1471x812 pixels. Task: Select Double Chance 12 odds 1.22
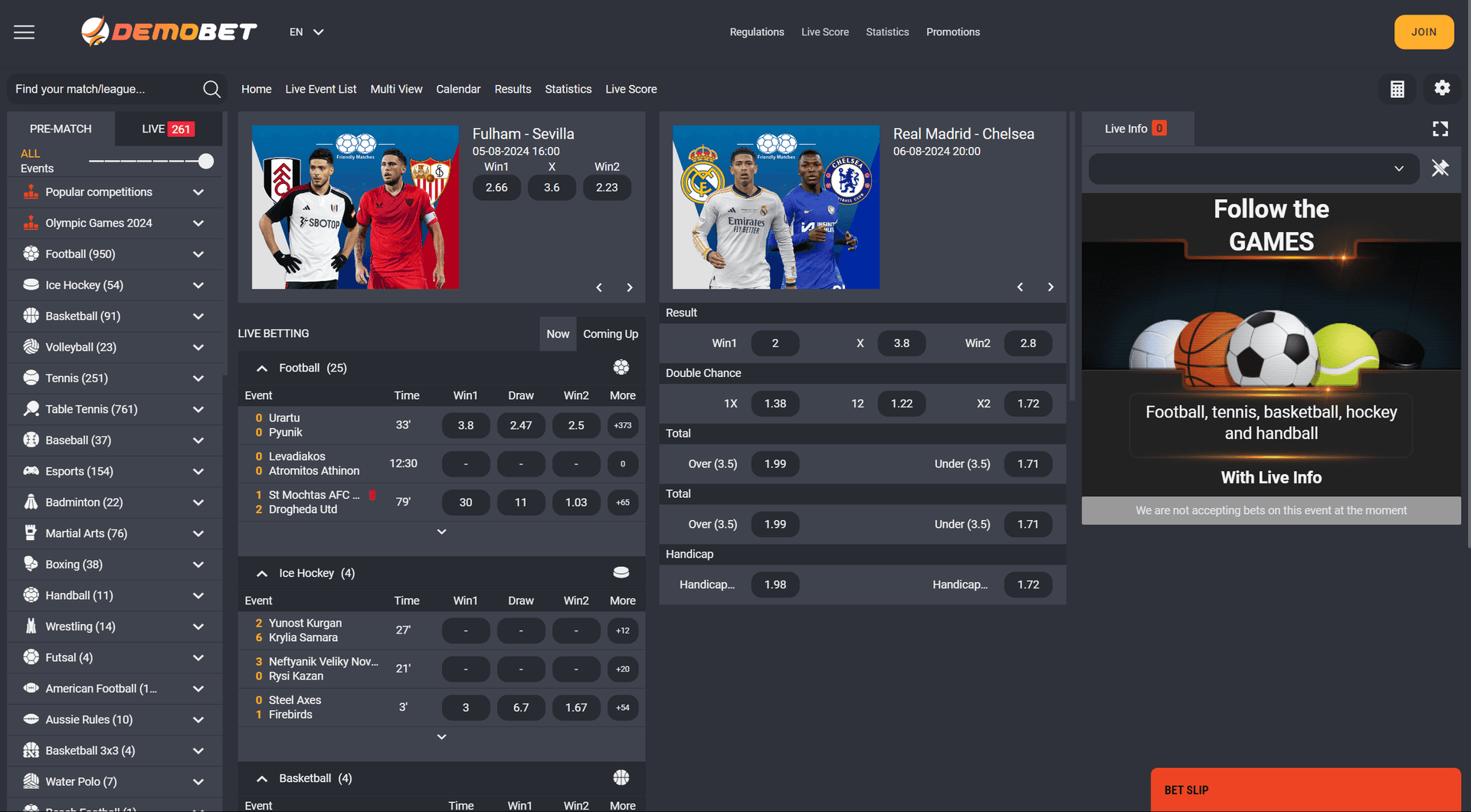[x=902, y=404]
